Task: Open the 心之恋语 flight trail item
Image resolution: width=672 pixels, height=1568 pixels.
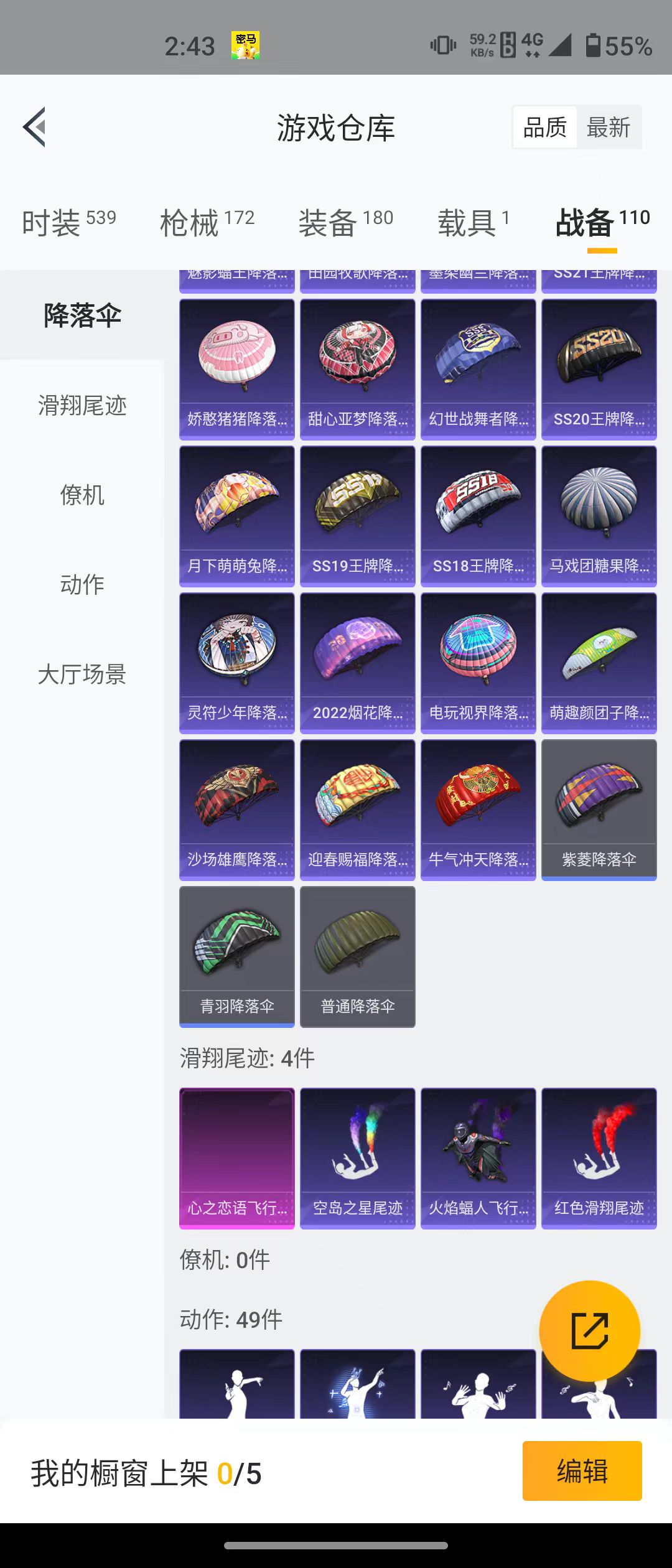Action: click(x=237, y=1159)
